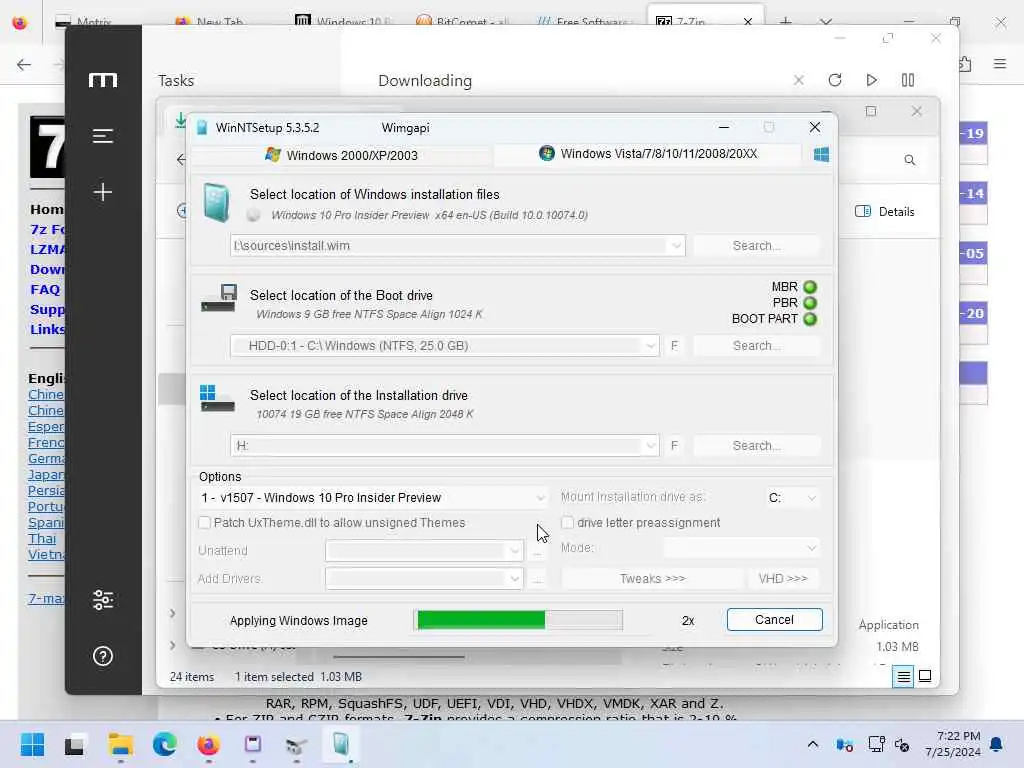1024x768 pixels.
Task: Click the installation drive Windows icon
Action: pyautogui.click(x=217, y=398)
